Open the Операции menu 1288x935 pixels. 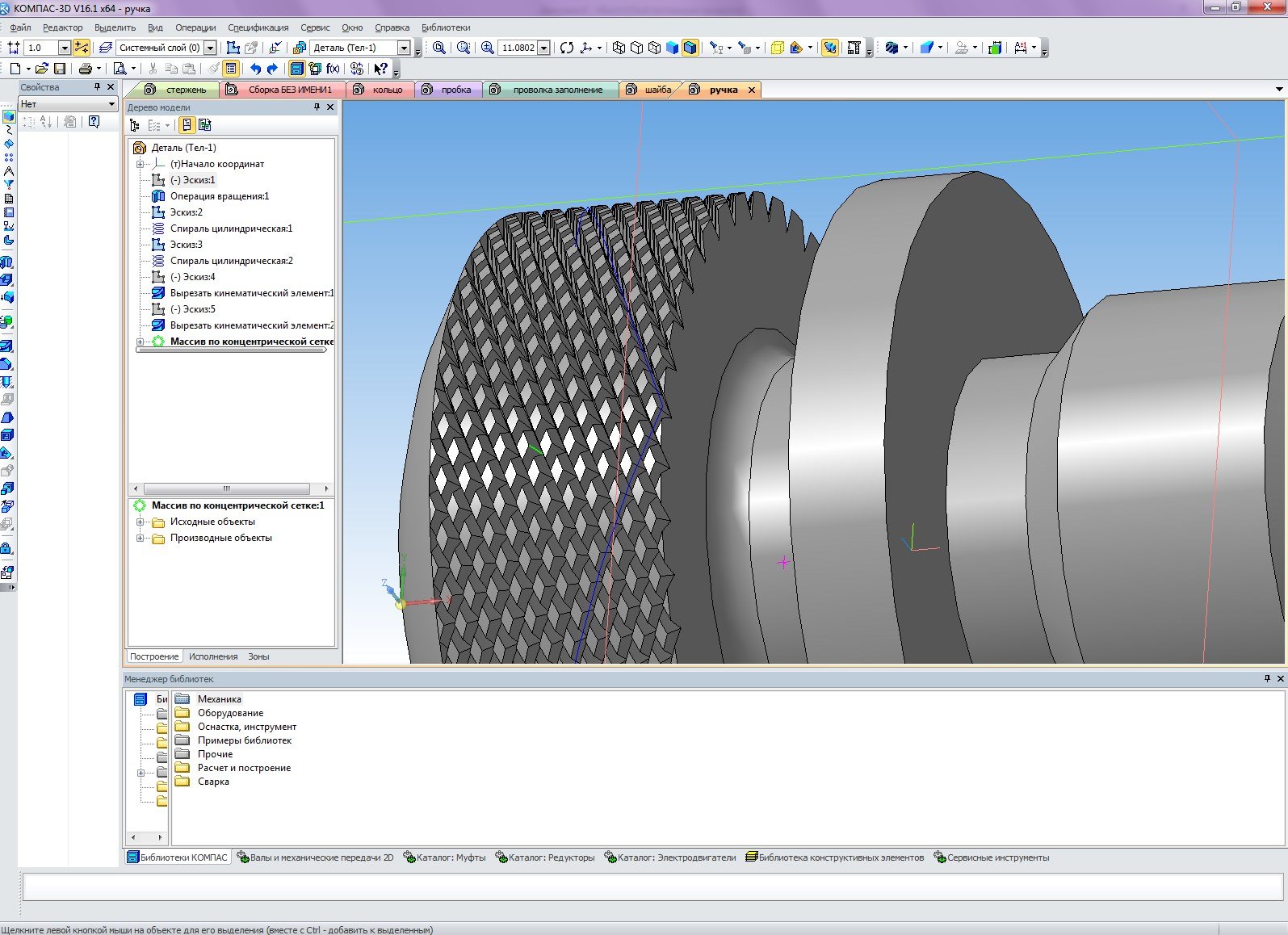coord(195,27)
